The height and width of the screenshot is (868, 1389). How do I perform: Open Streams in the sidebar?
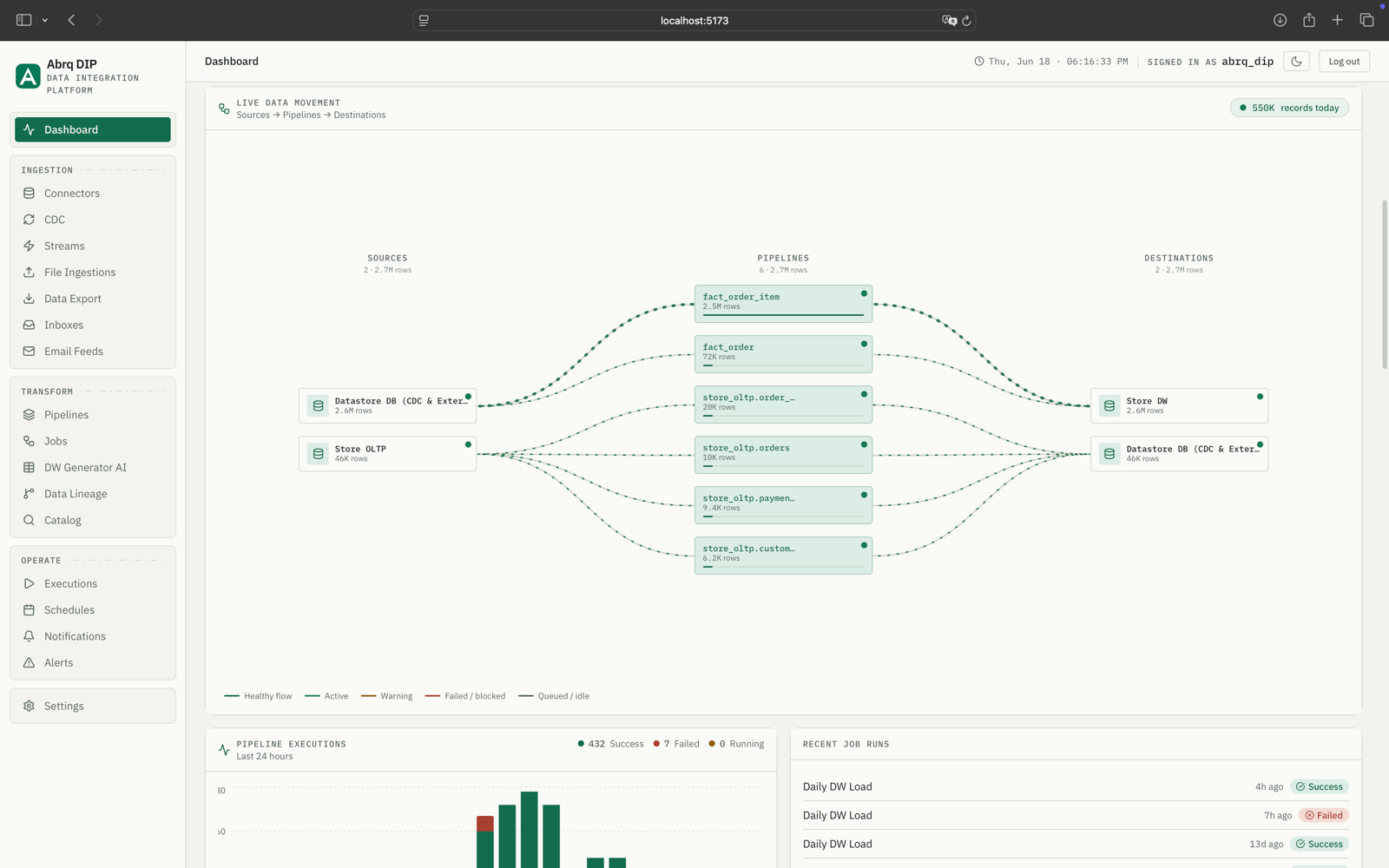point(93,246)
